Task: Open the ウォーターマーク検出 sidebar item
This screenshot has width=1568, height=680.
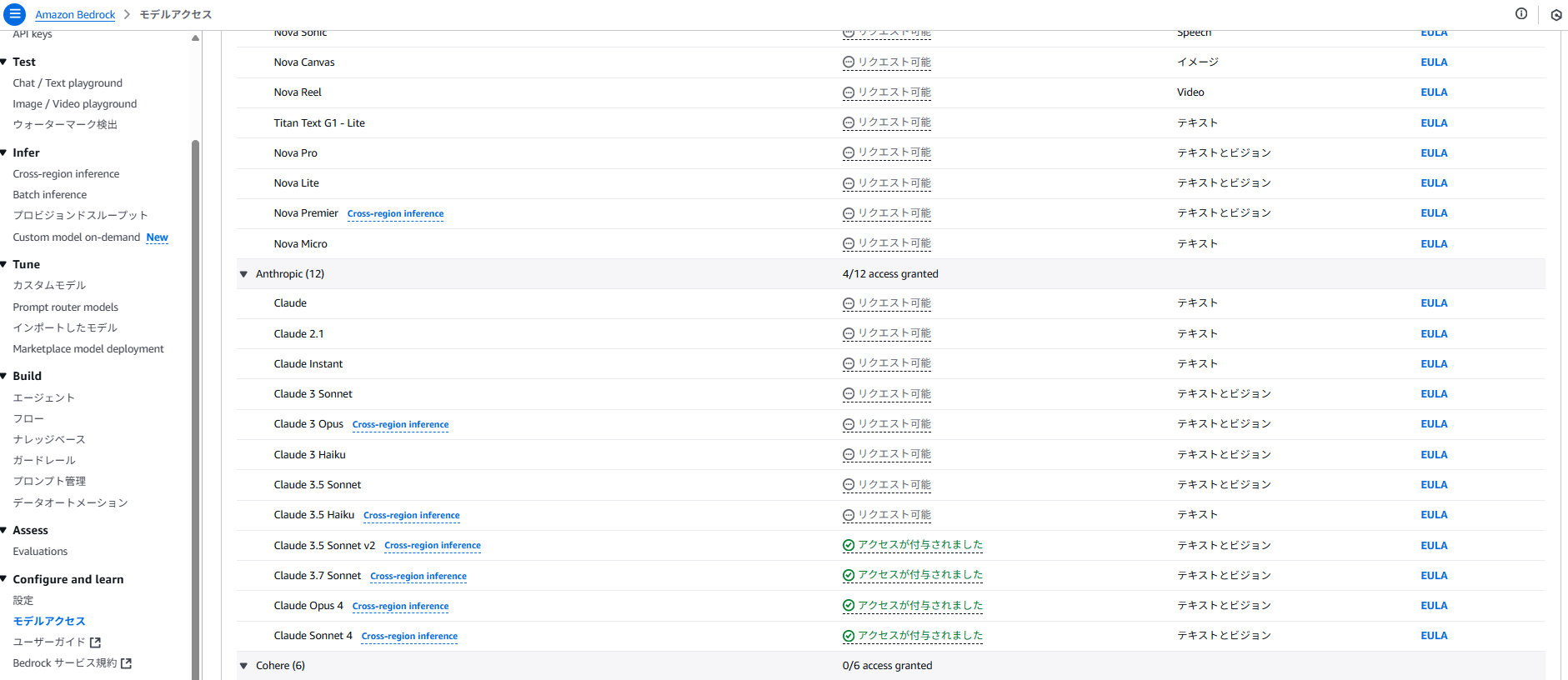Action: point(65,125)
